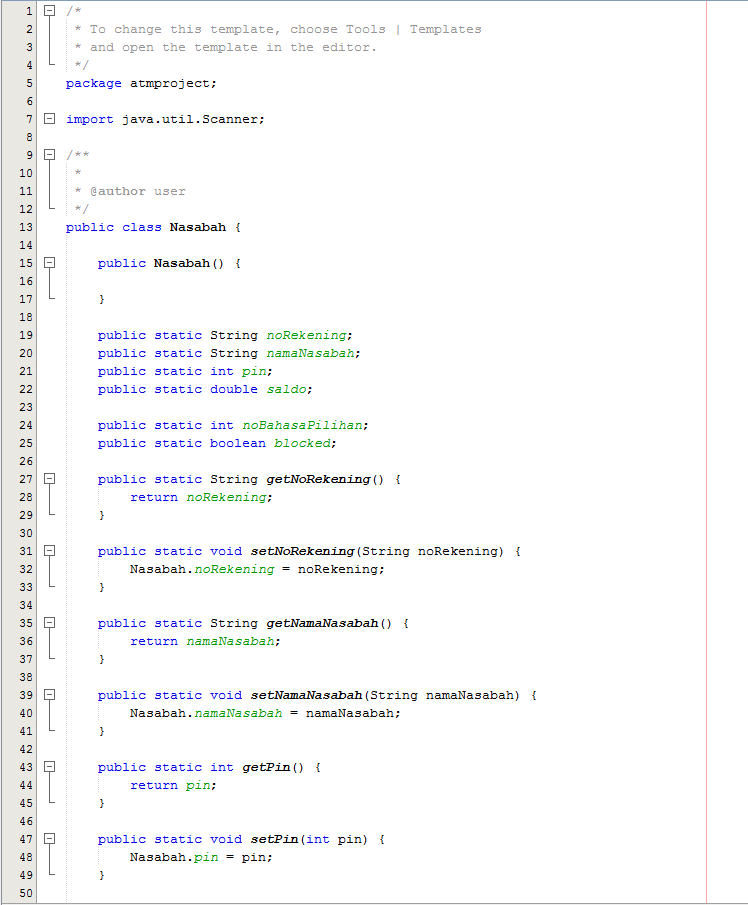This screenshot has width=748, height=905.
Task: Click 'java.util.Scanner' in the import statement
Action: 189,119
